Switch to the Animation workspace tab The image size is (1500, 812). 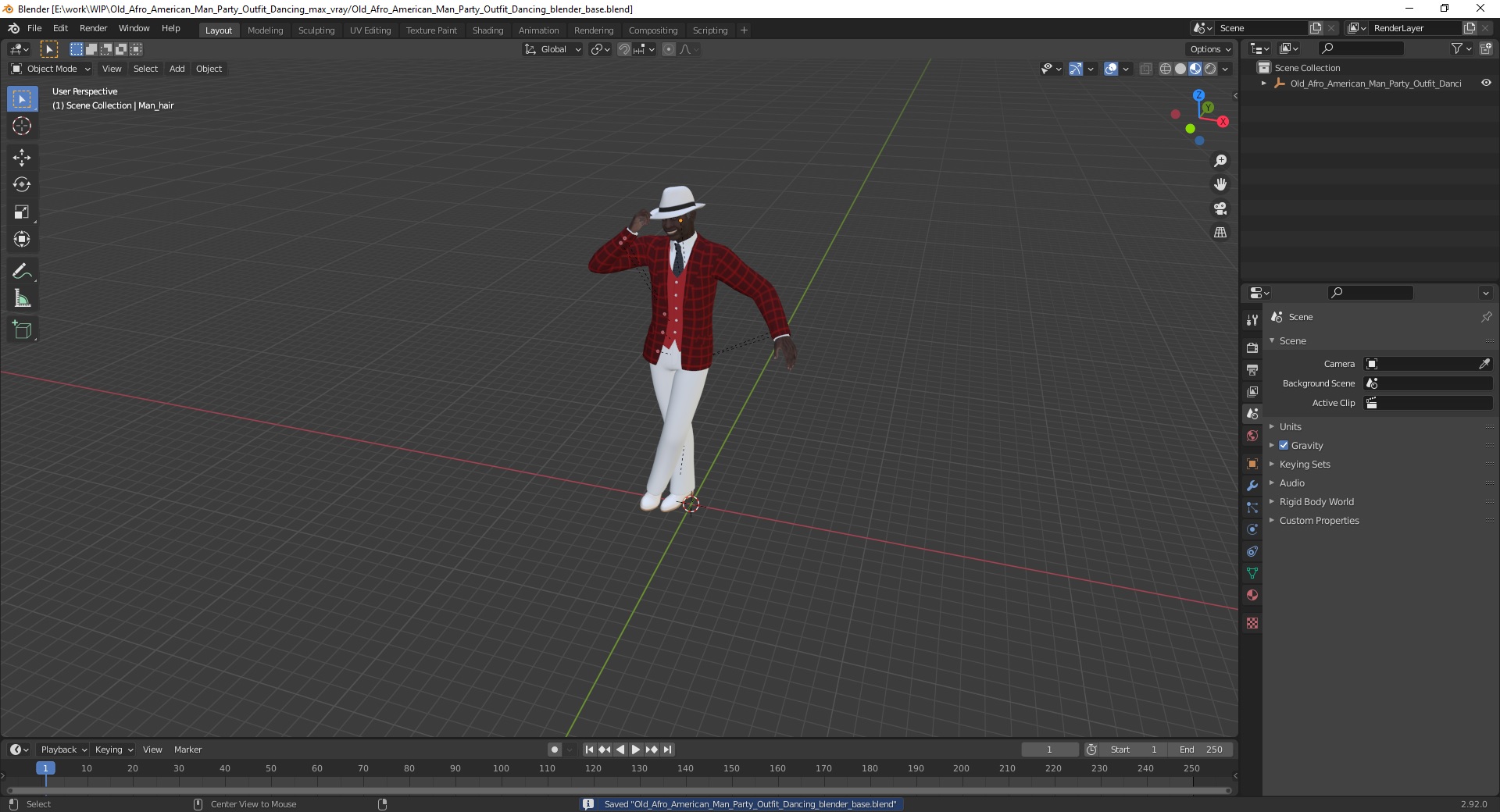pyautogui.click(x=538, y=30)
